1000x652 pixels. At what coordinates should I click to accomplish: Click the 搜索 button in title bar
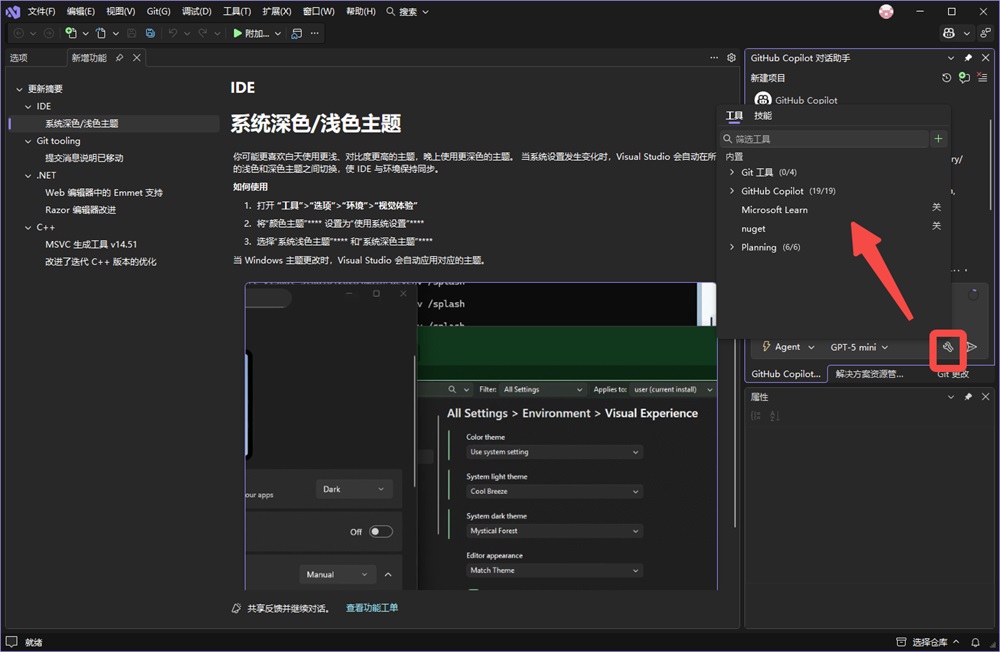(x=408, y=11)
